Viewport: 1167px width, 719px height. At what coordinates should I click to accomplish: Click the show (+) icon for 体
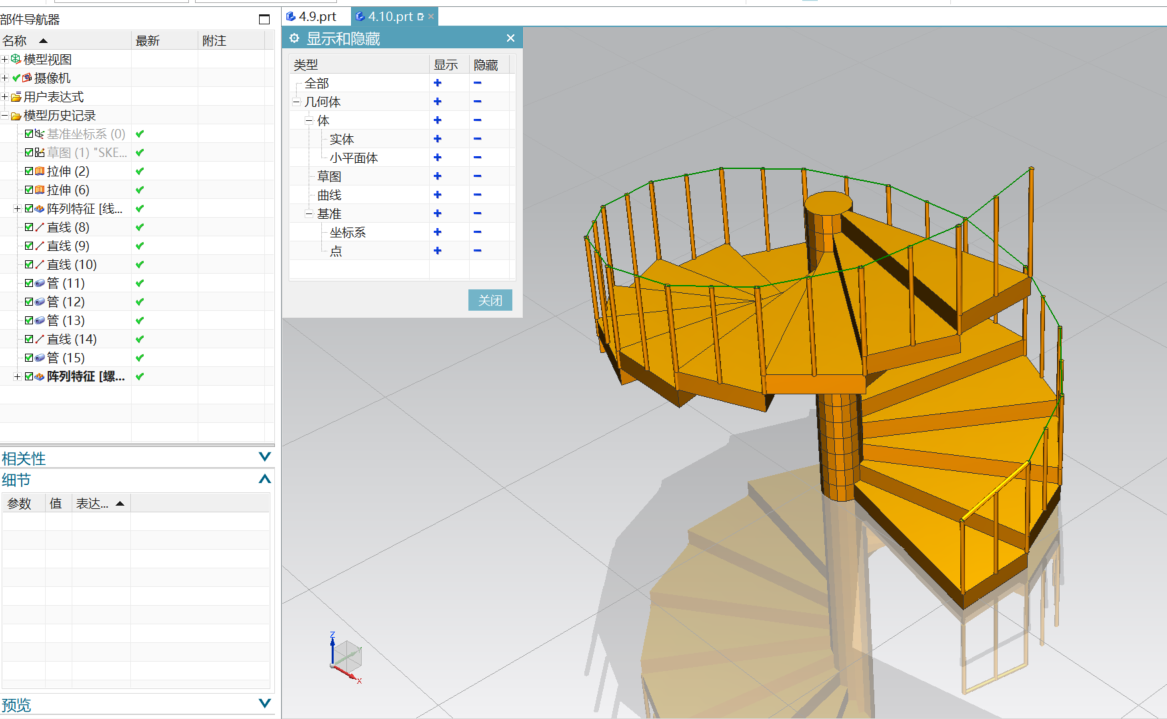pyautogui.click(x=438, y=121)
